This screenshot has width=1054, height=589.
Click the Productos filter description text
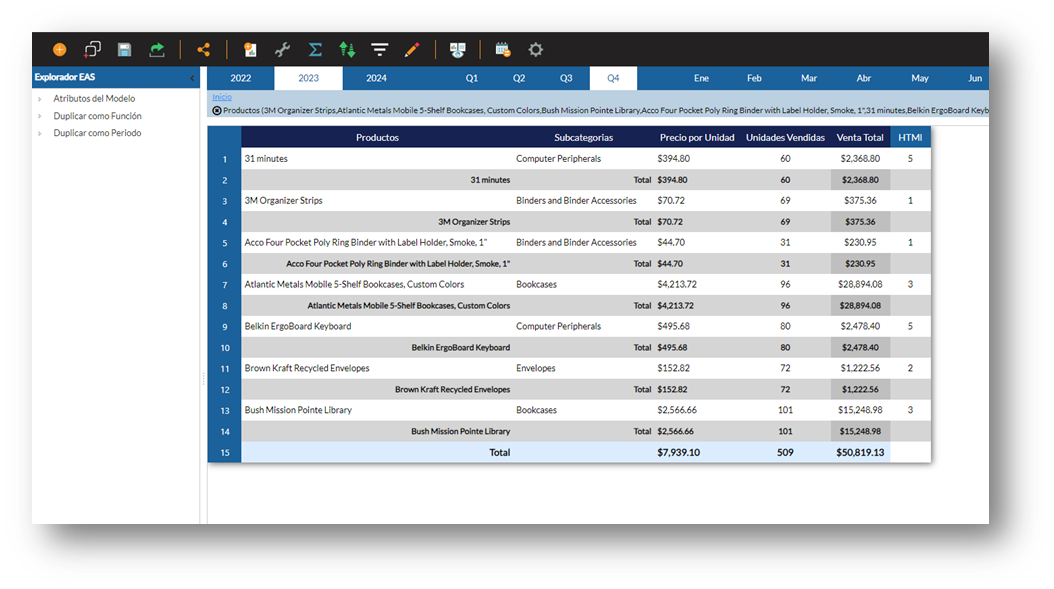[606, 110]
